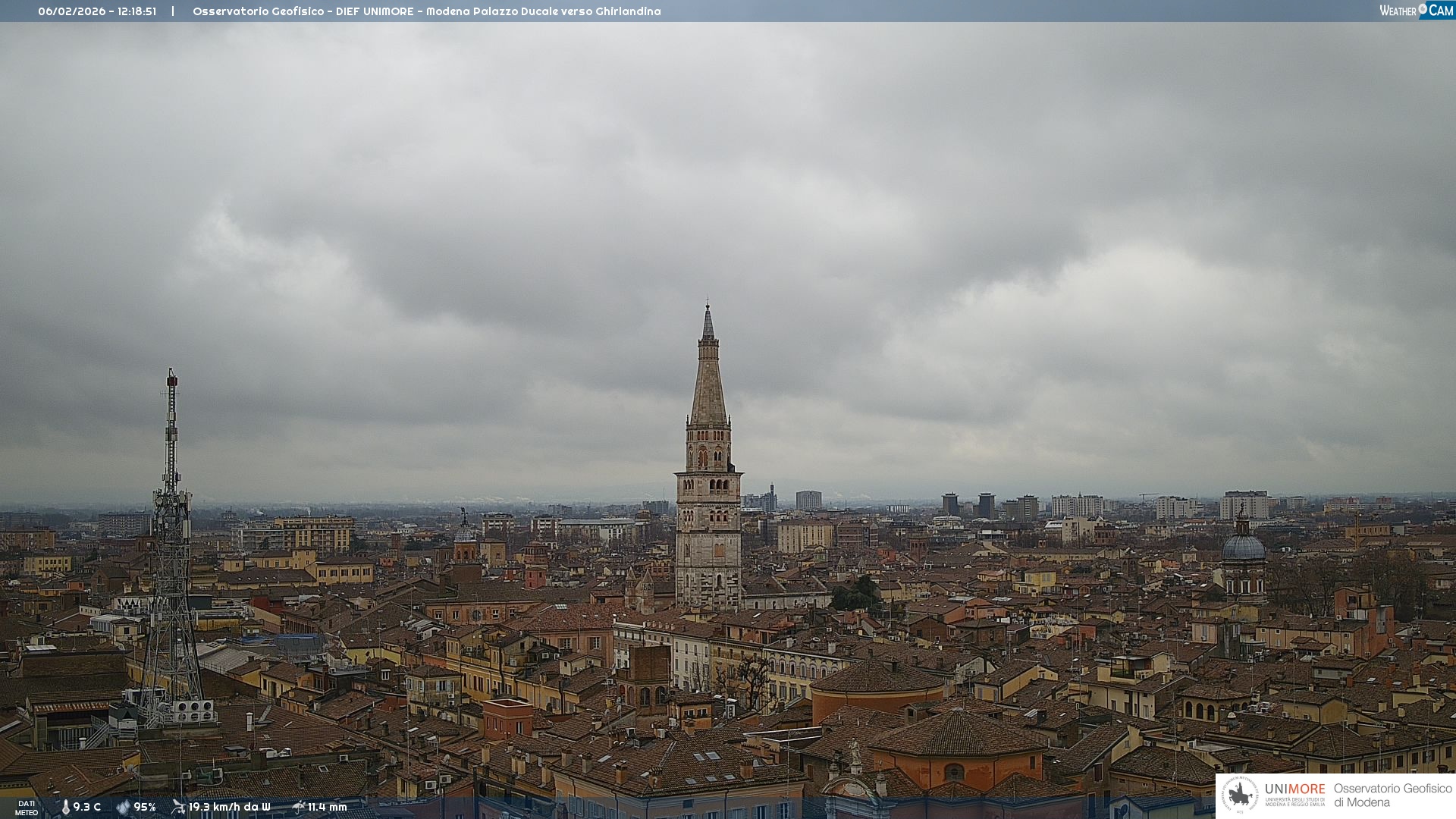Click the thermometer temperature icon

[65, 808]
